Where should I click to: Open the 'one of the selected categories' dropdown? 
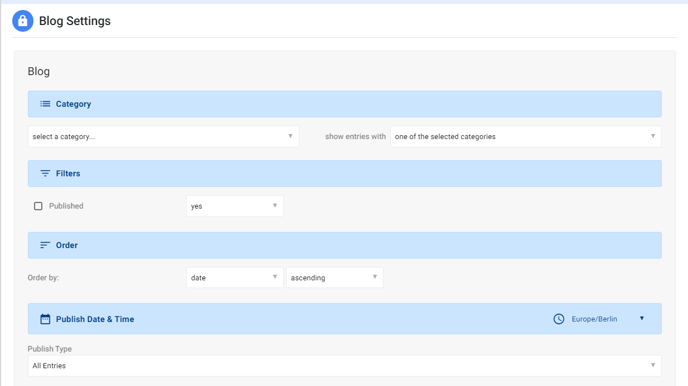click(526, 136)
